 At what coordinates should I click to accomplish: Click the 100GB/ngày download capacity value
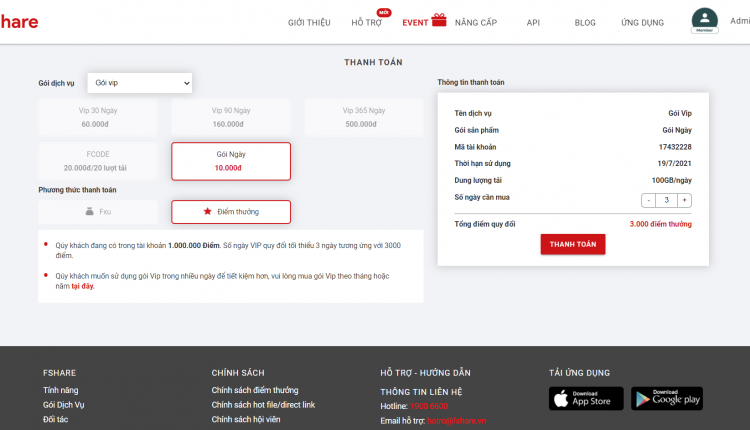pyautogui.click(x=672, y=180)
